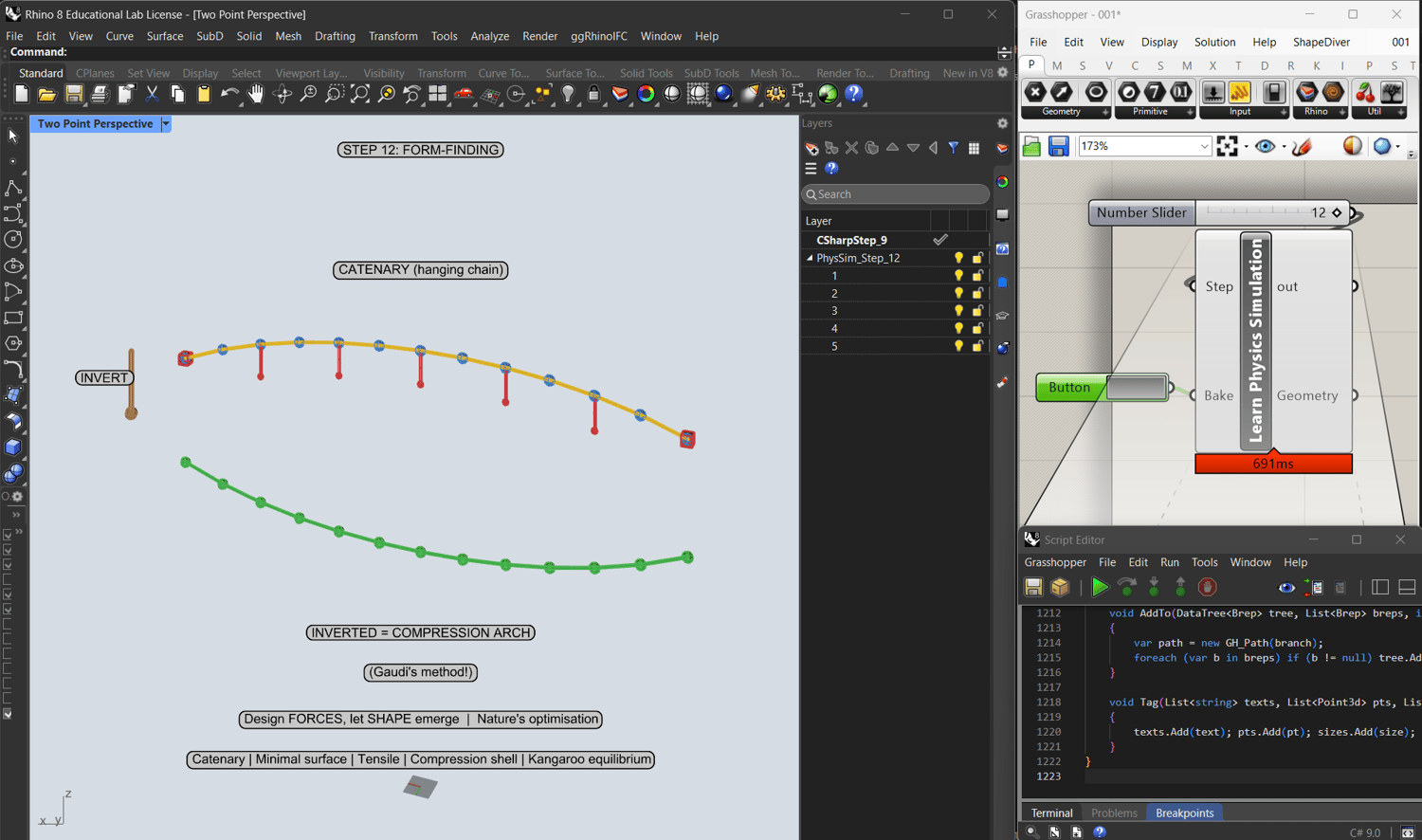Screen dimensions: 1422x840
Task: Click the Zoom Extents icon in Rhino toolbar
Action: tap(360, 94)
